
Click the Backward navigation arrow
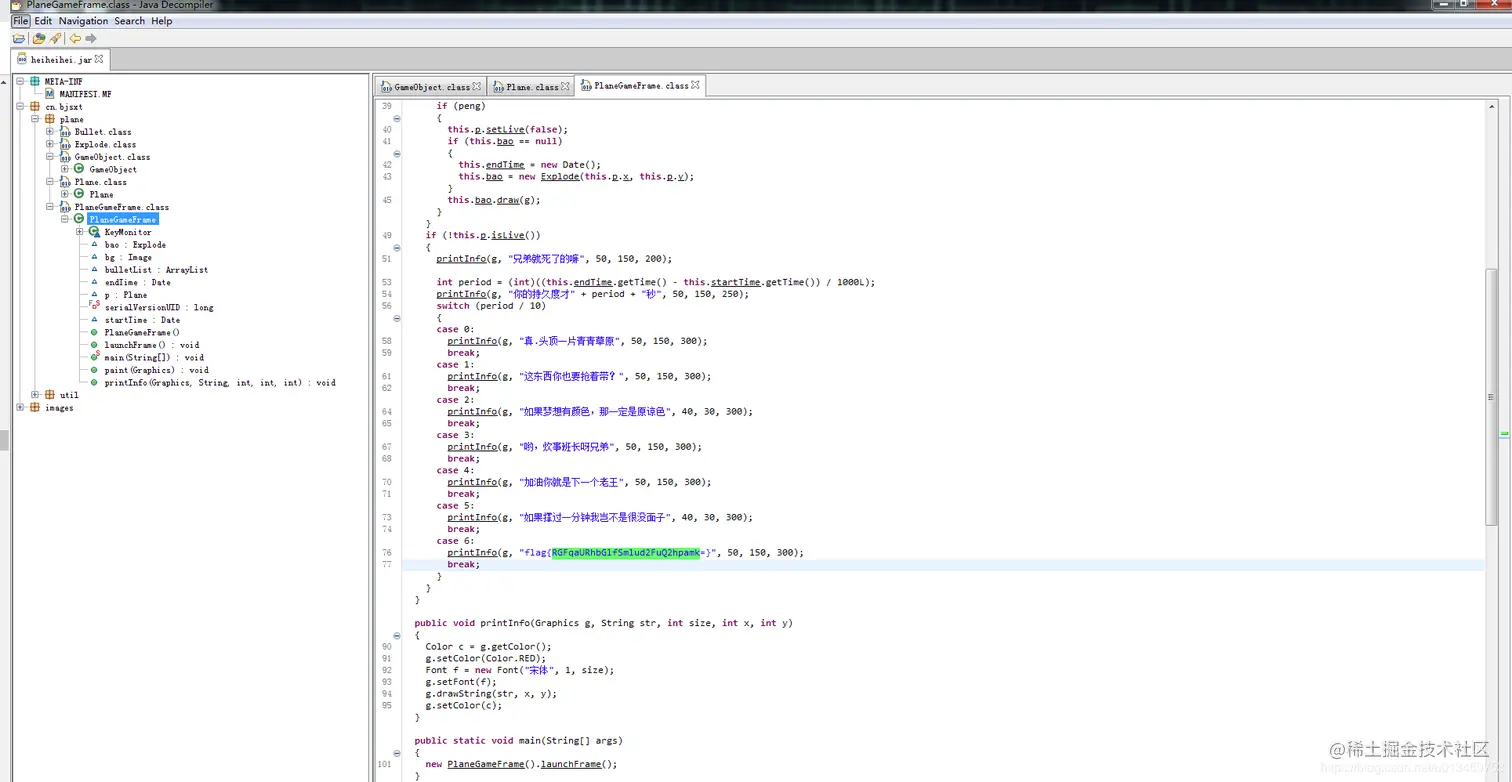point(75,39)
